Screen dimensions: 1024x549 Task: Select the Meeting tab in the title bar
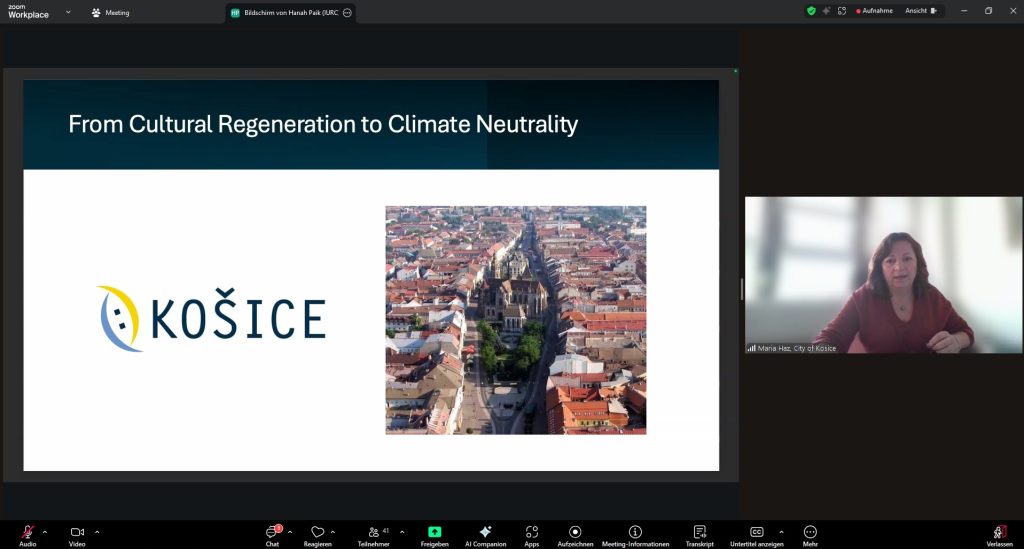coord(110,13)
